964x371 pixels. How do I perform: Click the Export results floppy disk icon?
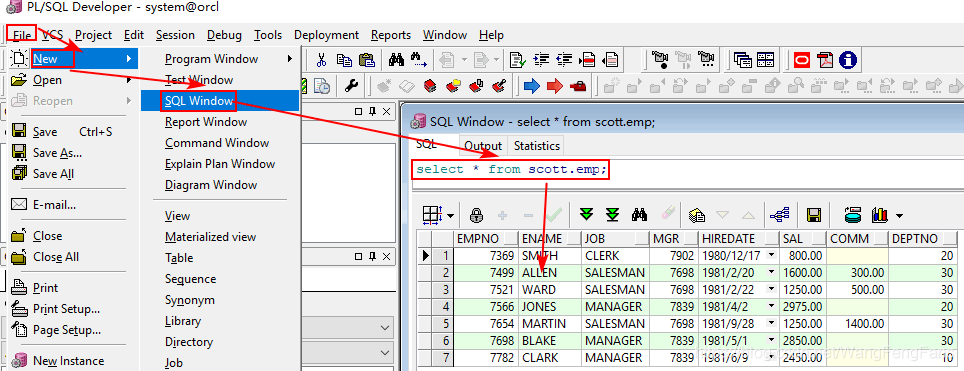tap(815, 215)
